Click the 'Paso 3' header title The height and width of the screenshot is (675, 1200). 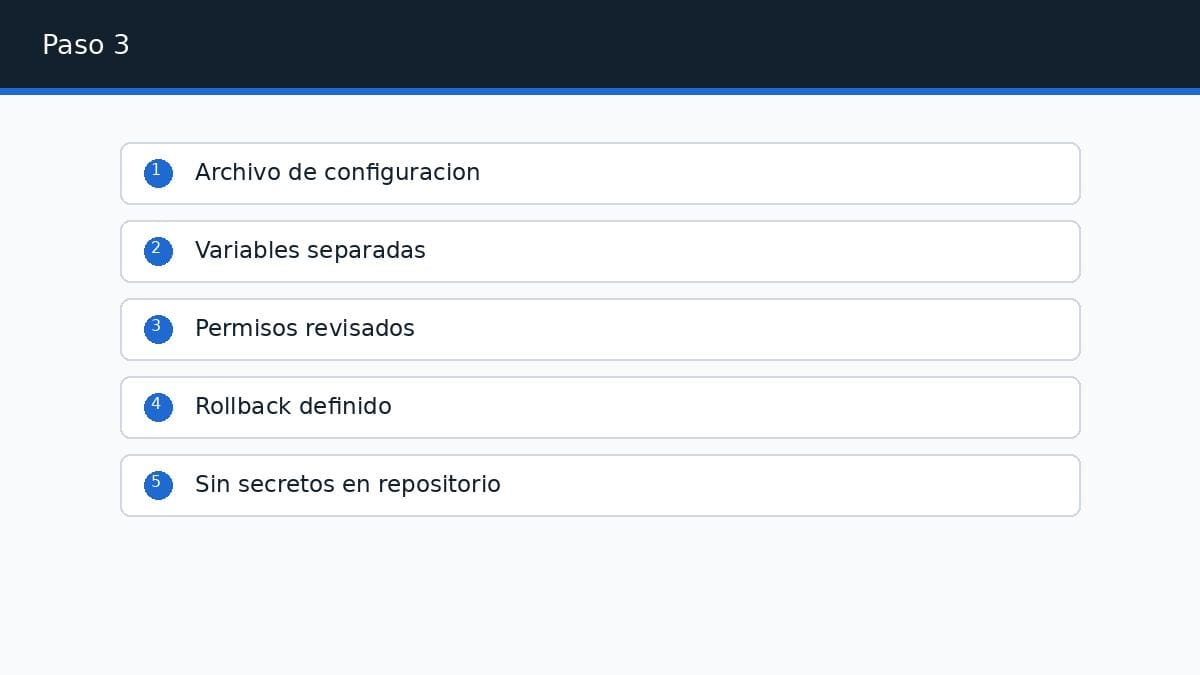tap(86, 45)
